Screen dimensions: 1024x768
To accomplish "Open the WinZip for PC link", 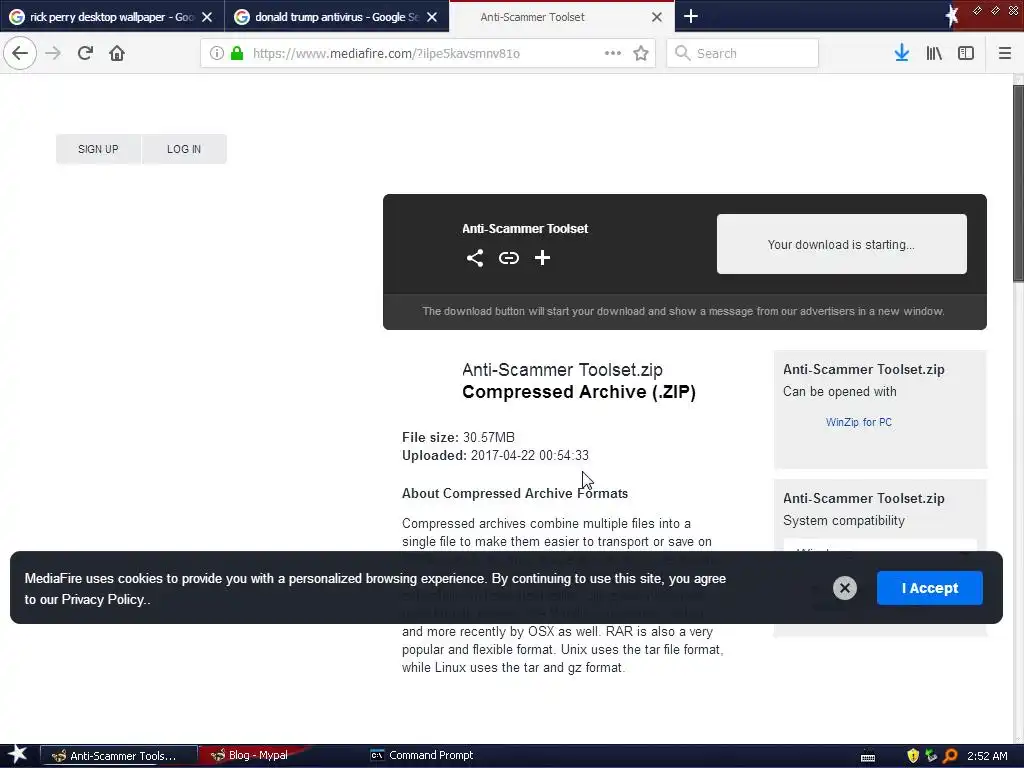I will (x=858, y=423).
